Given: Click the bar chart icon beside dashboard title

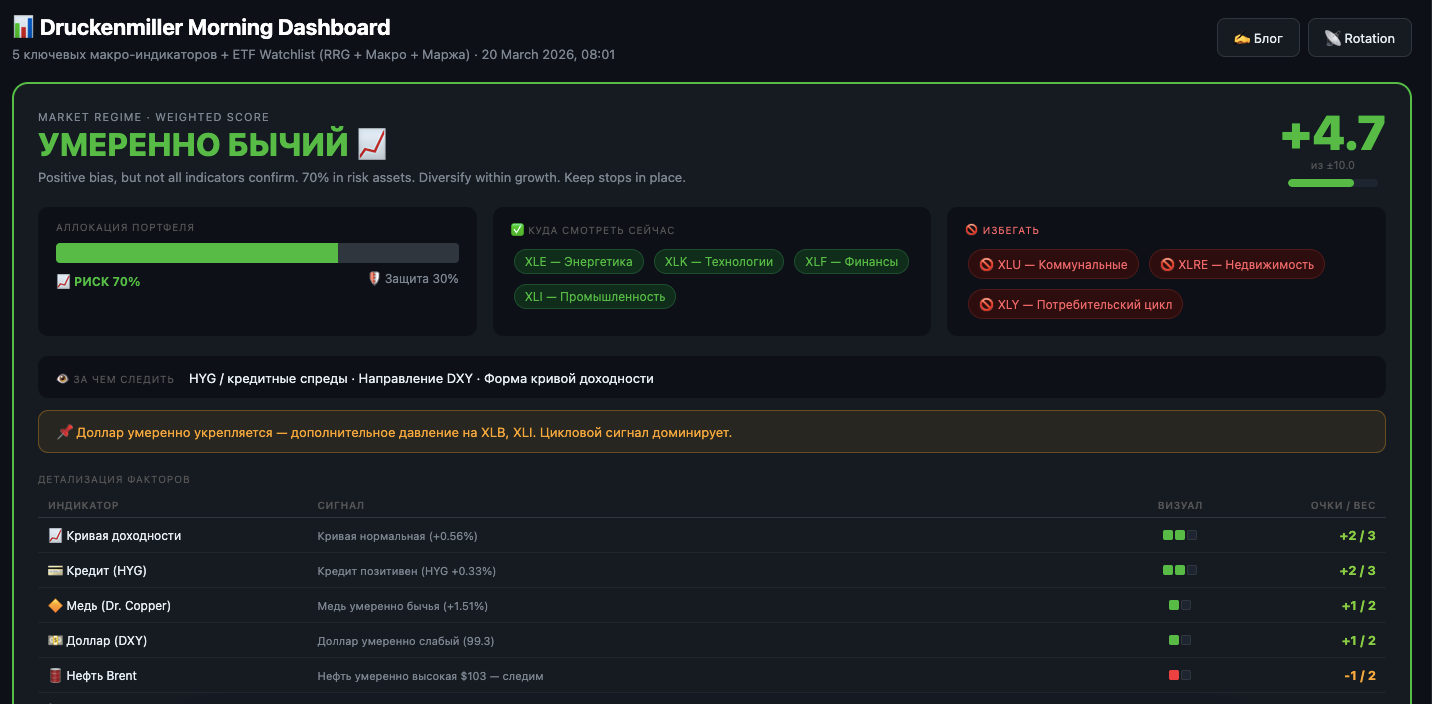Looking at the screenshot, I should (23, 28).
